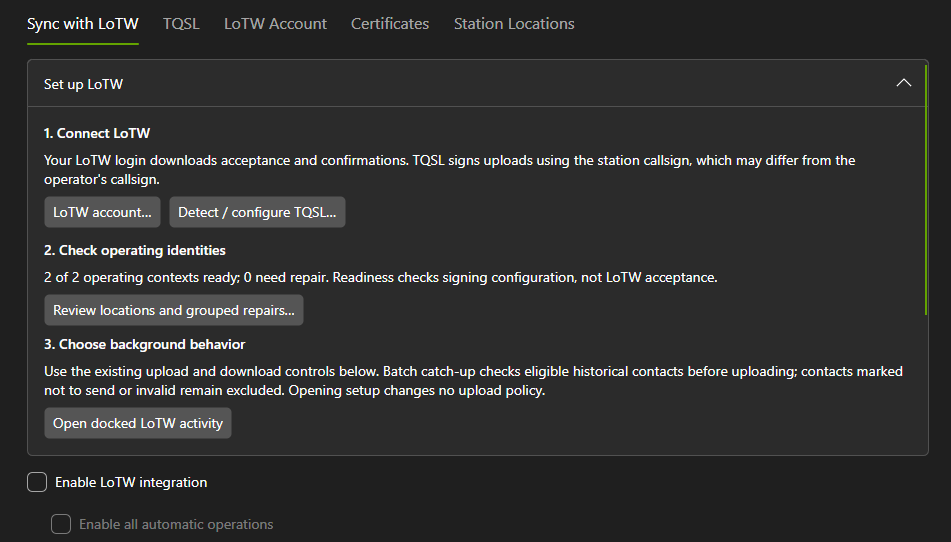Open the LoTW Account tab
The width and height of the screenshot is (951, 542).
[x=275, y=24]
